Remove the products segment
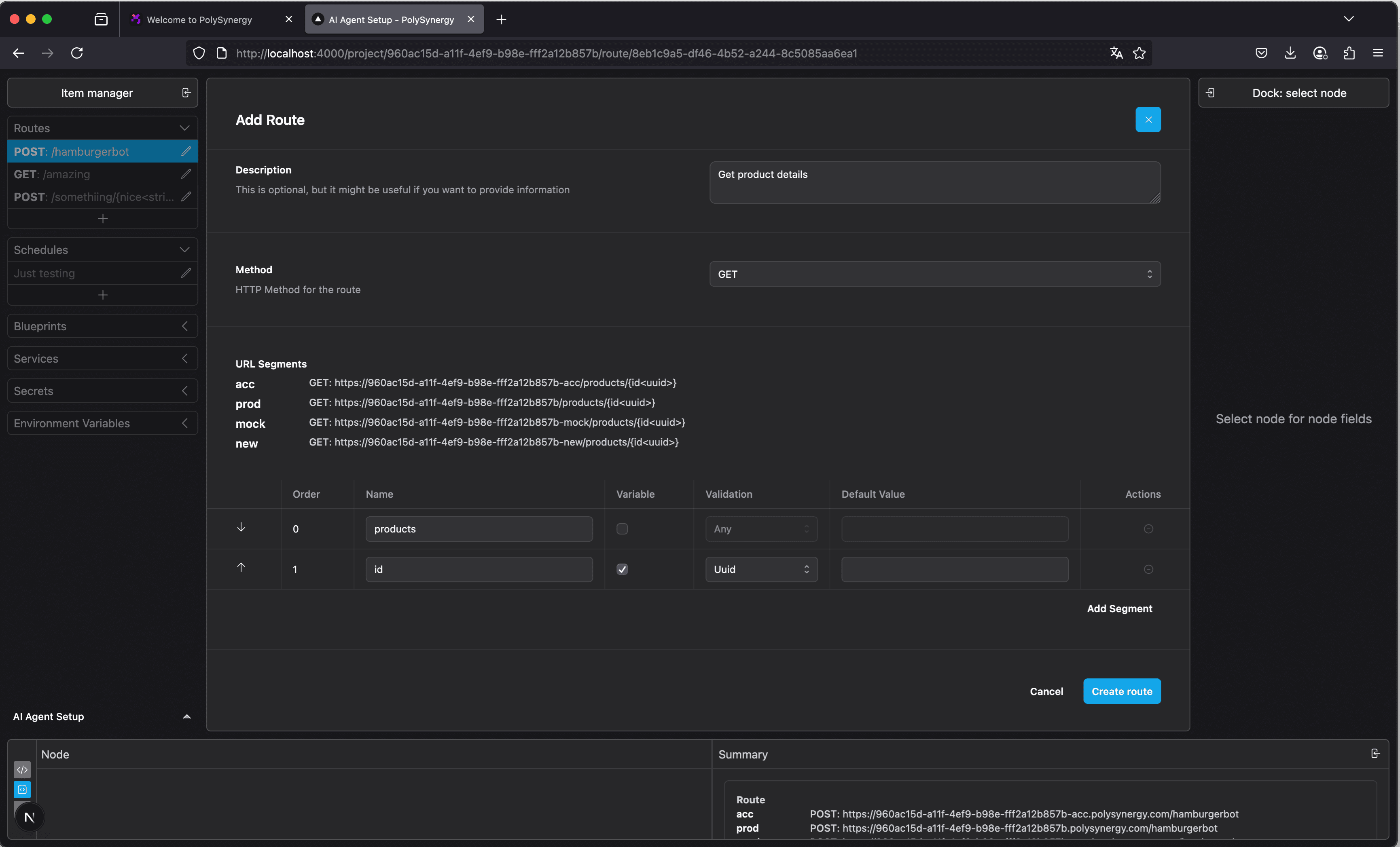The image size is (1400, 847). [1148, 529]
